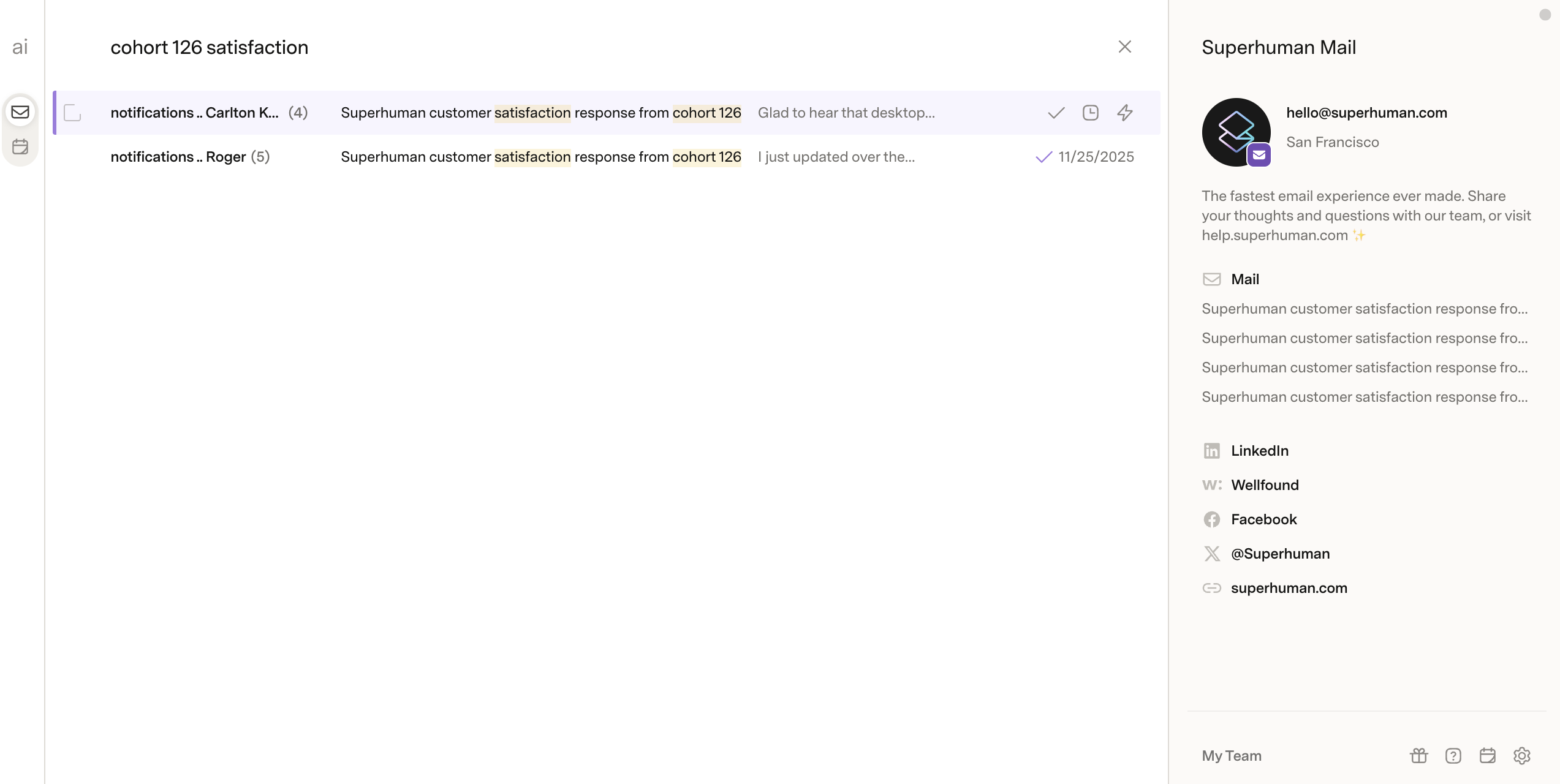Click the Superhuman Mail avatar logo
Image resolution: width=1560 pixels, height=784 pixels.
click(x=1236, y=132)
